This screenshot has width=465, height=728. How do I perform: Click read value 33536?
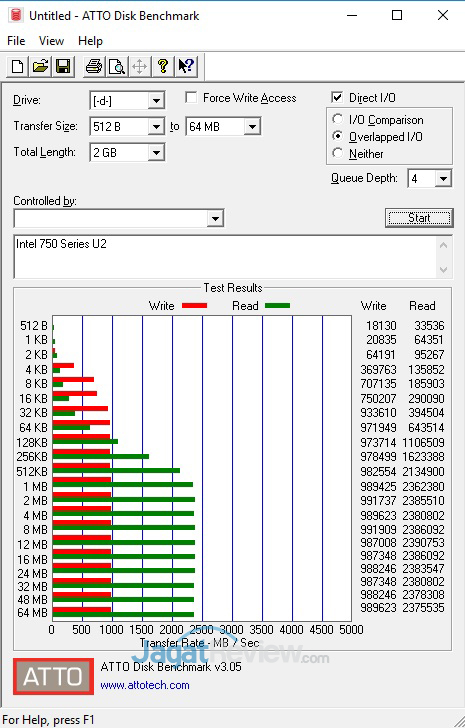coord(429,326)
